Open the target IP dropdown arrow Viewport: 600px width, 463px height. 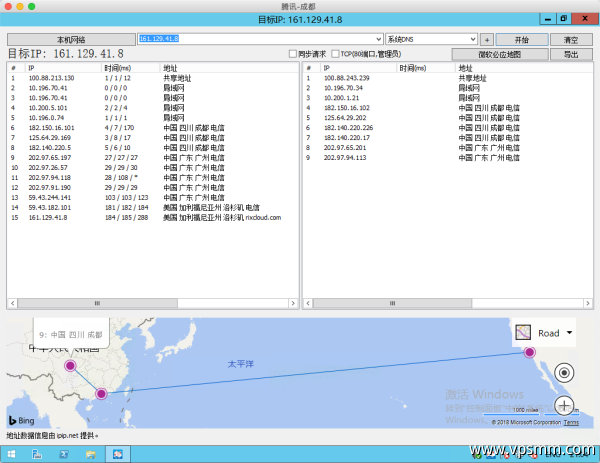[378, 39]
